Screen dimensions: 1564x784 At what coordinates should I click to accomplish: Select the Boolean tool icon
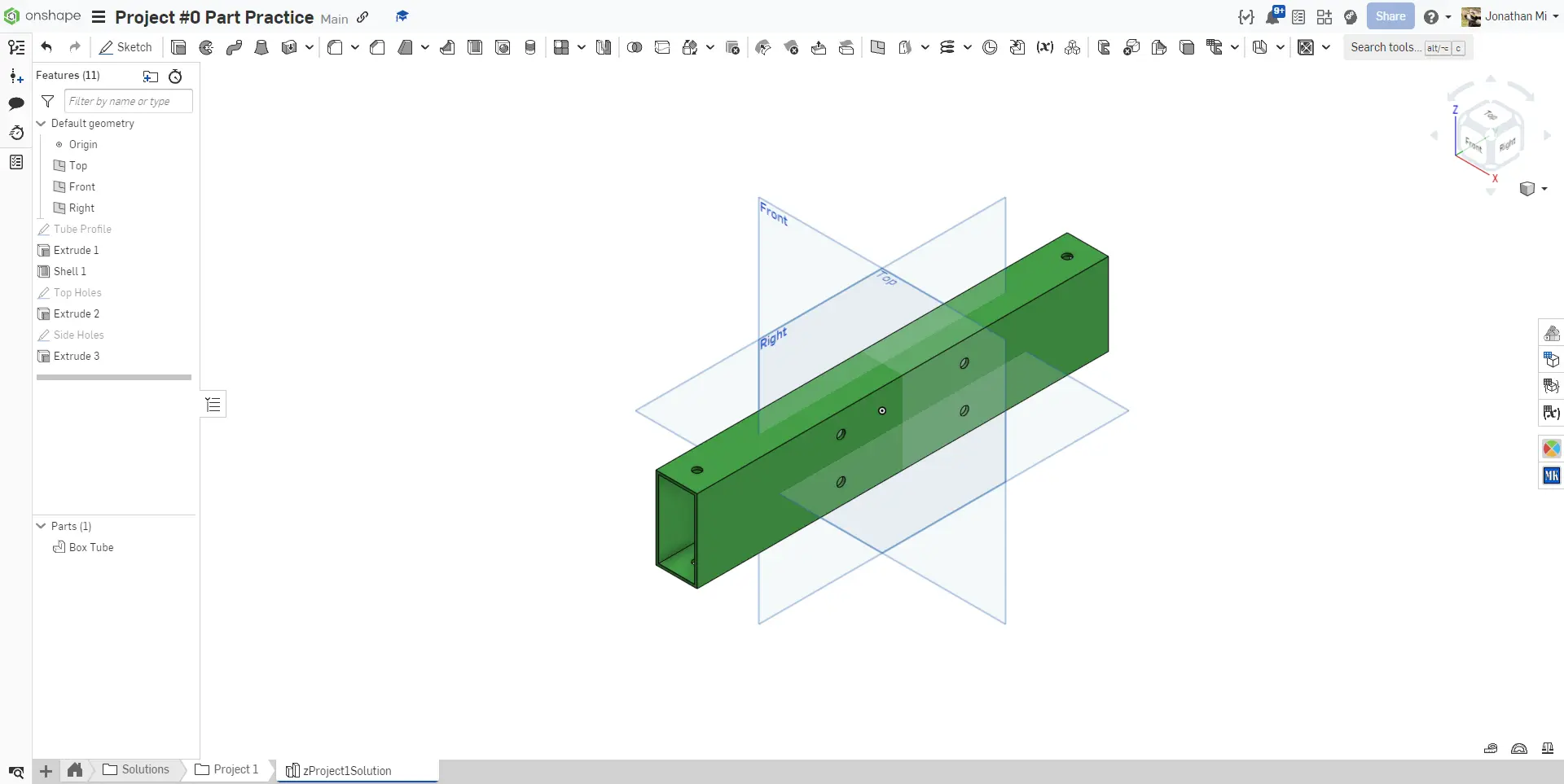(635, 47)
